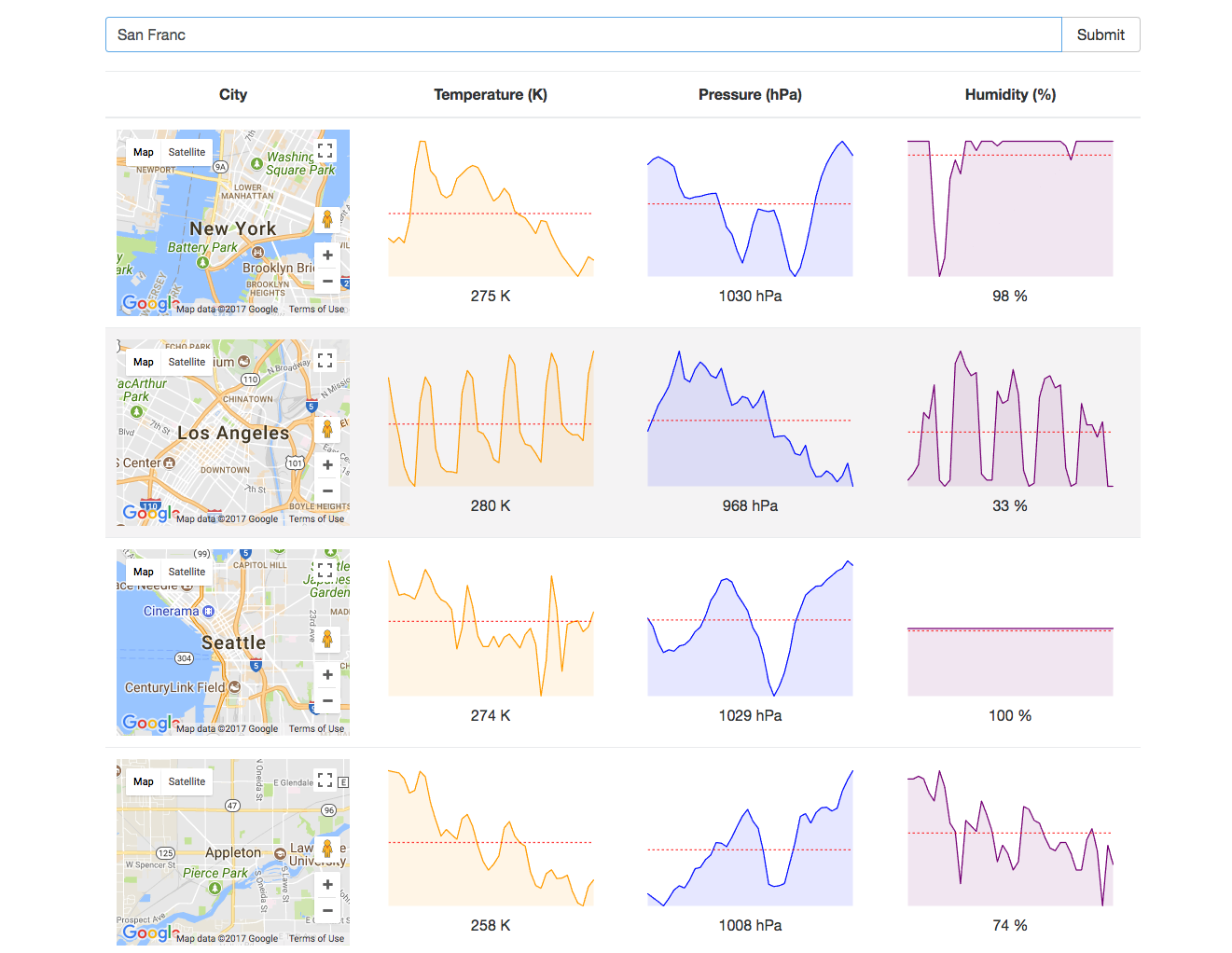The height and width of the screenshot is (953, 1232).
Task: Click the fullscreen icon on the New York map
Action: [325, 150]
